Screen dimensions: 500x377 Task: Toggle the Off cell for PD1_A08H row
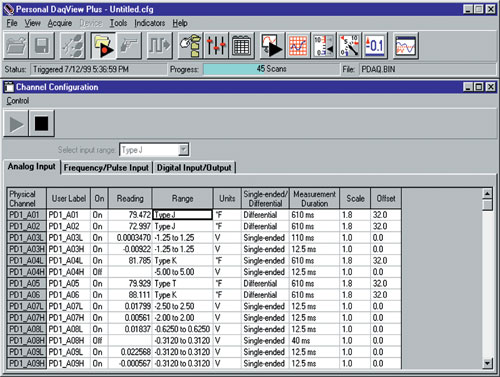point(99,341)
